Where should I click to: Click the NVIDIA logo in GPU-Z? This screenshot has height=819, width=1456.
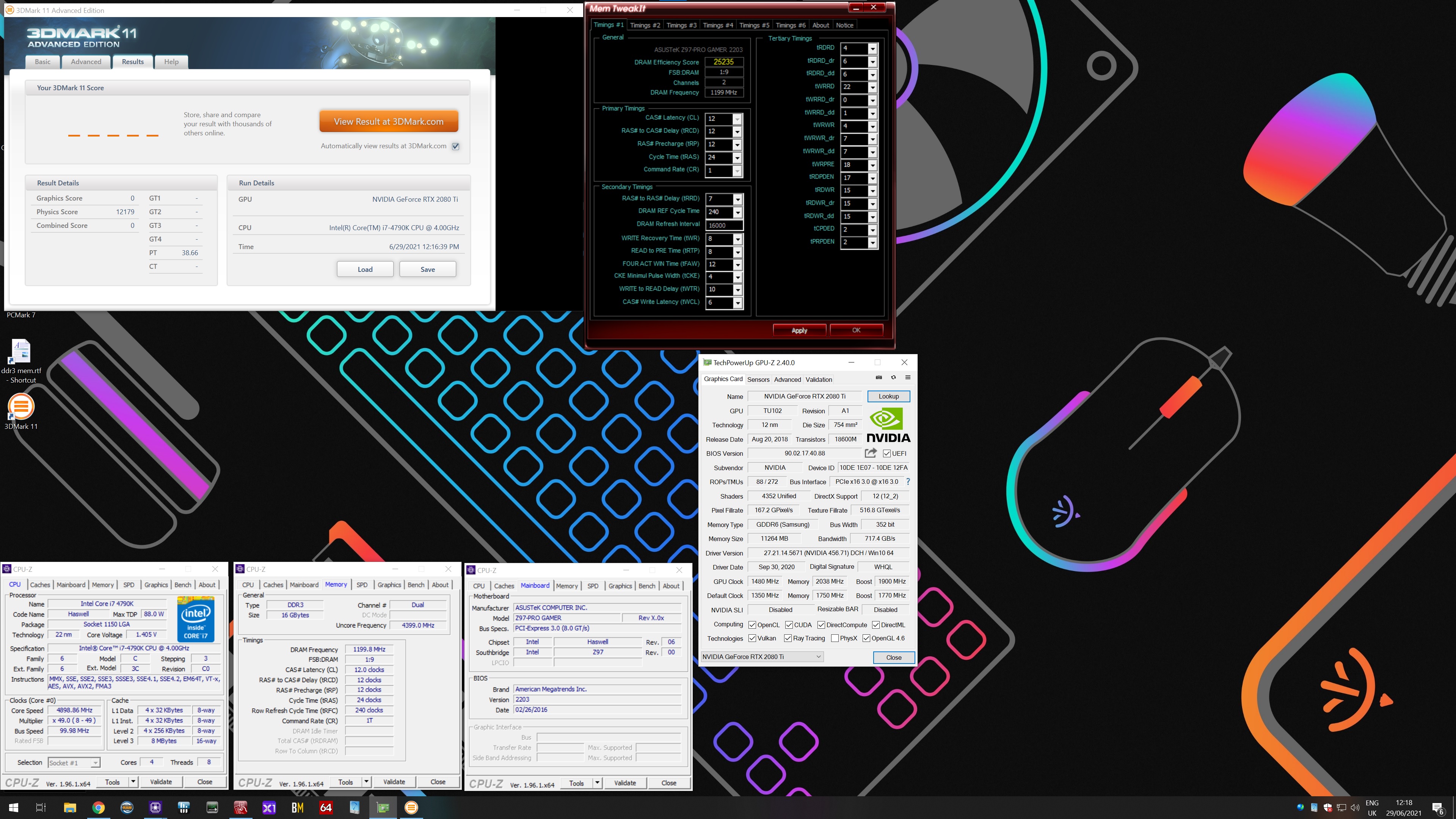pyautogui.click(x=888, y=425)
